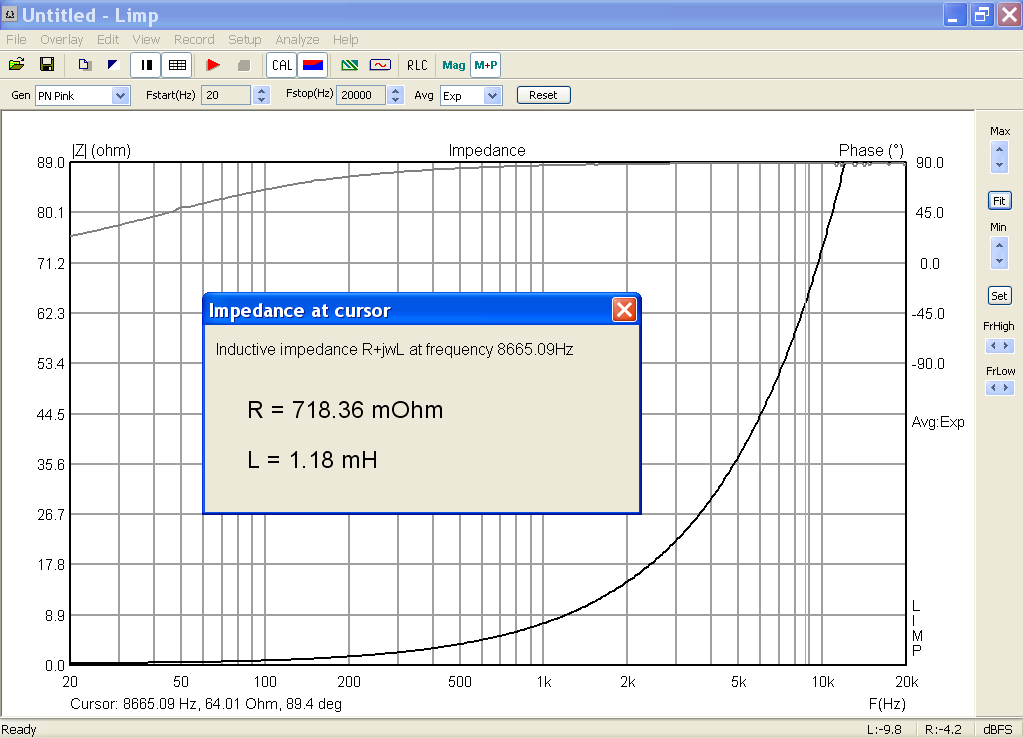Click the gray stop button in the toolbar
The width and height of the screenshot is (1023, 738).
244,65
